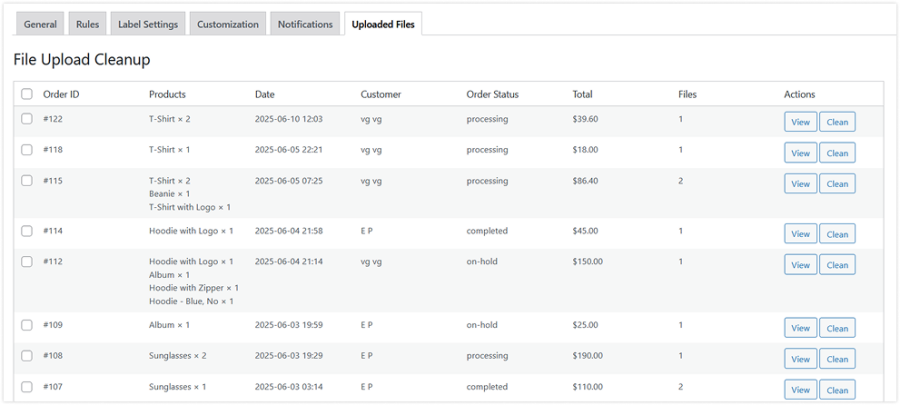Click the Order ID column header
Screen dimensions: 900x405
pyautogui.click(x=61, y=95)
